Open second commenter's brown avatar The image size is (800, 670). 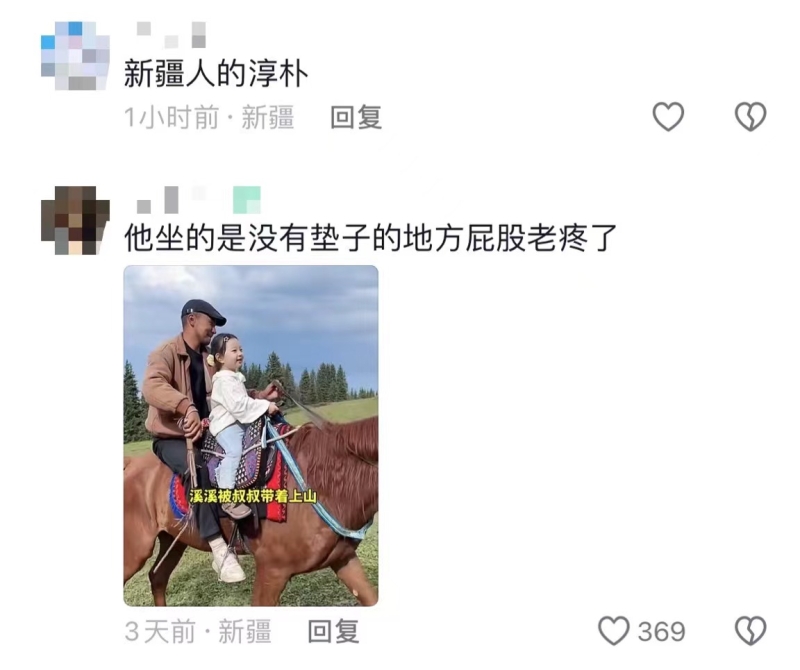(75, 220)
